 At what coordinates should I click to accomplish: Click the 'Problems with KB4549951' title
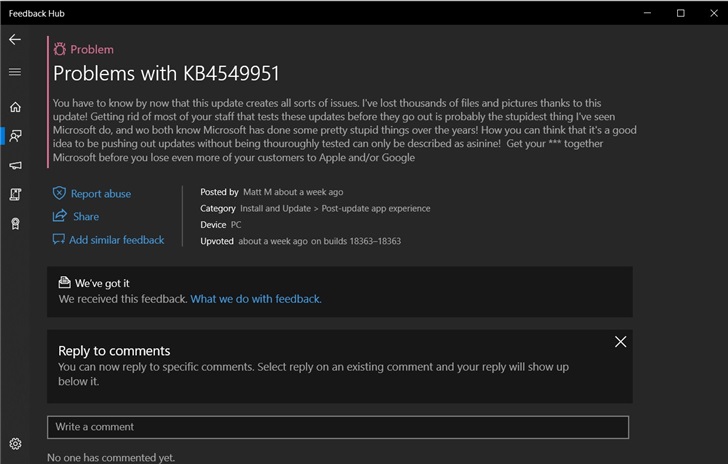(x=166, y=74)
